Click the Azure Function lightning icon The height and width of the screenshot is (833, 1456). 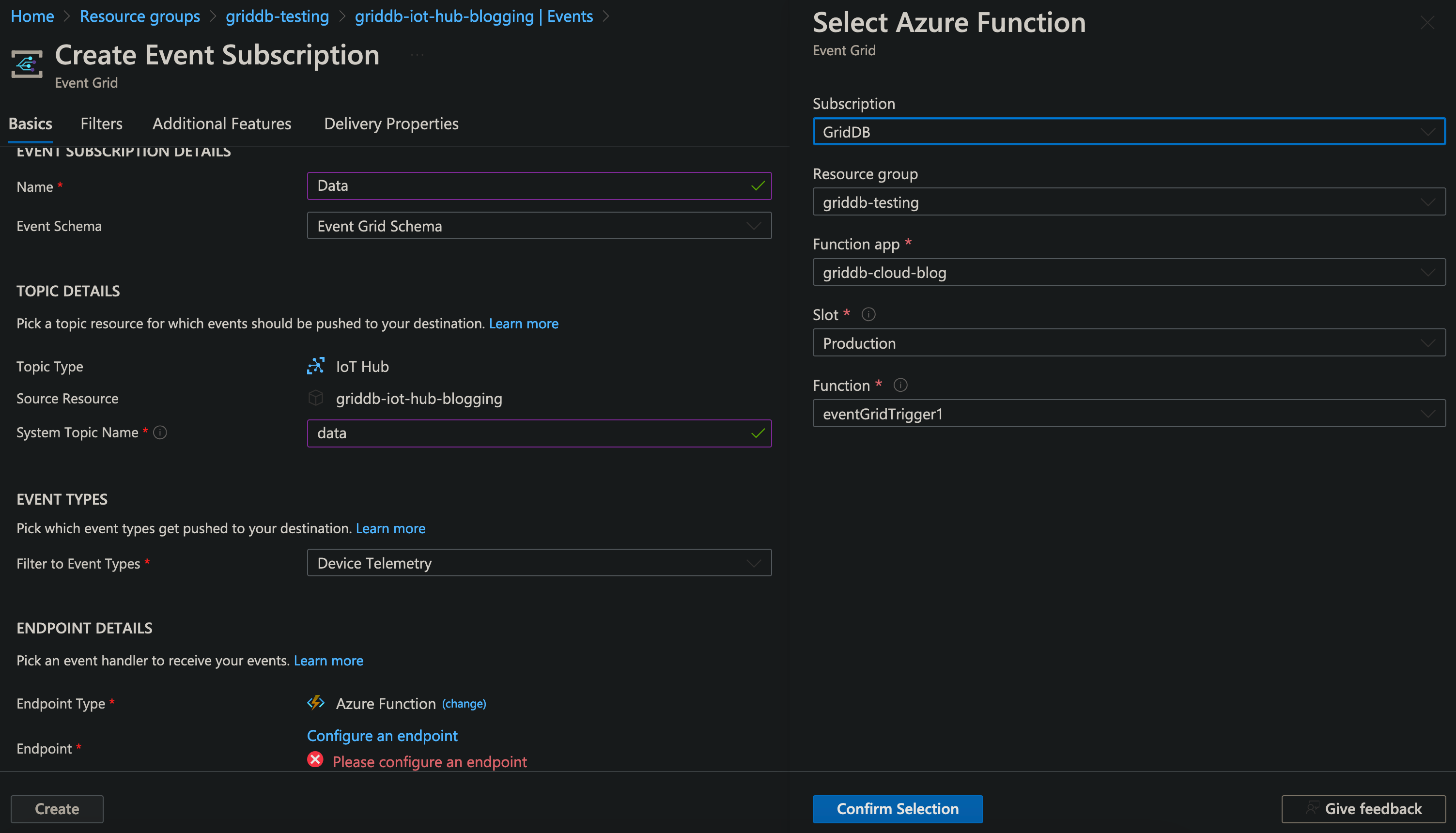316,703
